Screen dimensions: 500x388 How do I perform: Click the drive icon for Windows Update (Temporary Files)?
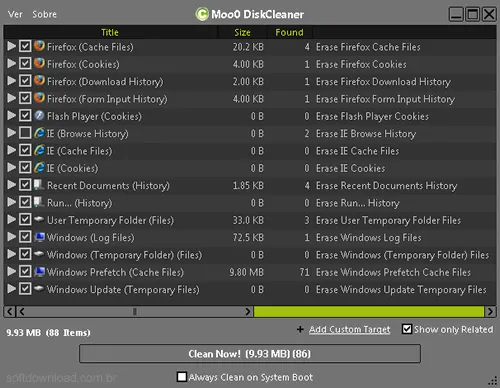pos(39,288)
